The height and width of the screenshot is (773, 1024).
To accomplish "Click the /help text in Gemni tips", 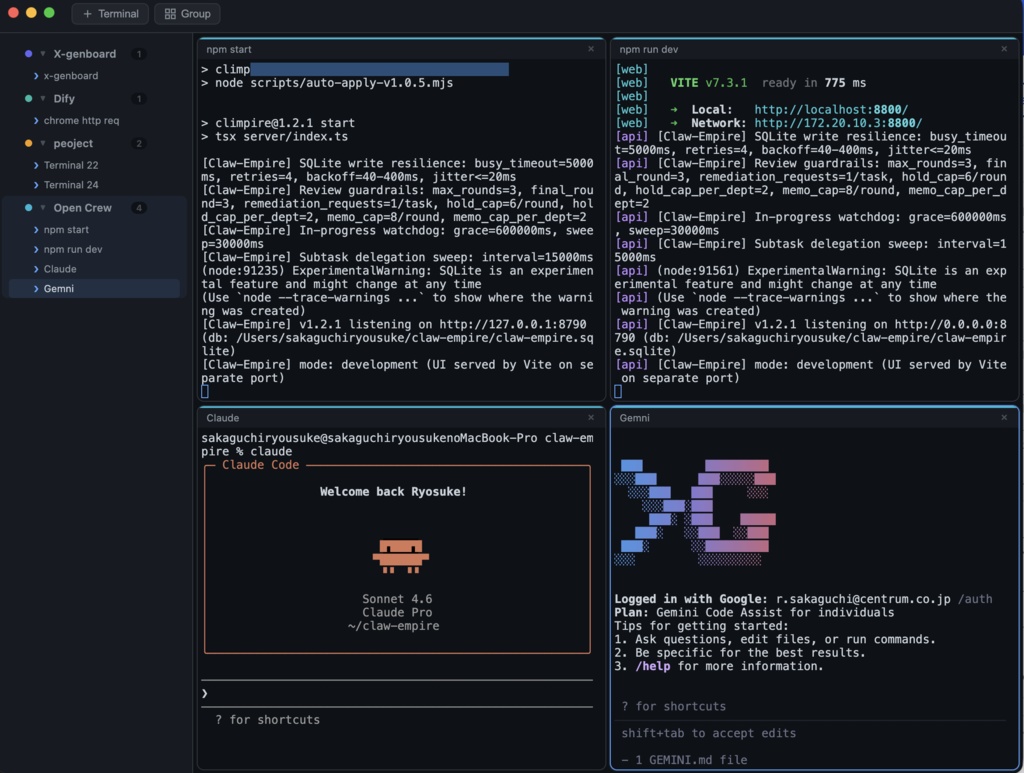I will (652, 667).
